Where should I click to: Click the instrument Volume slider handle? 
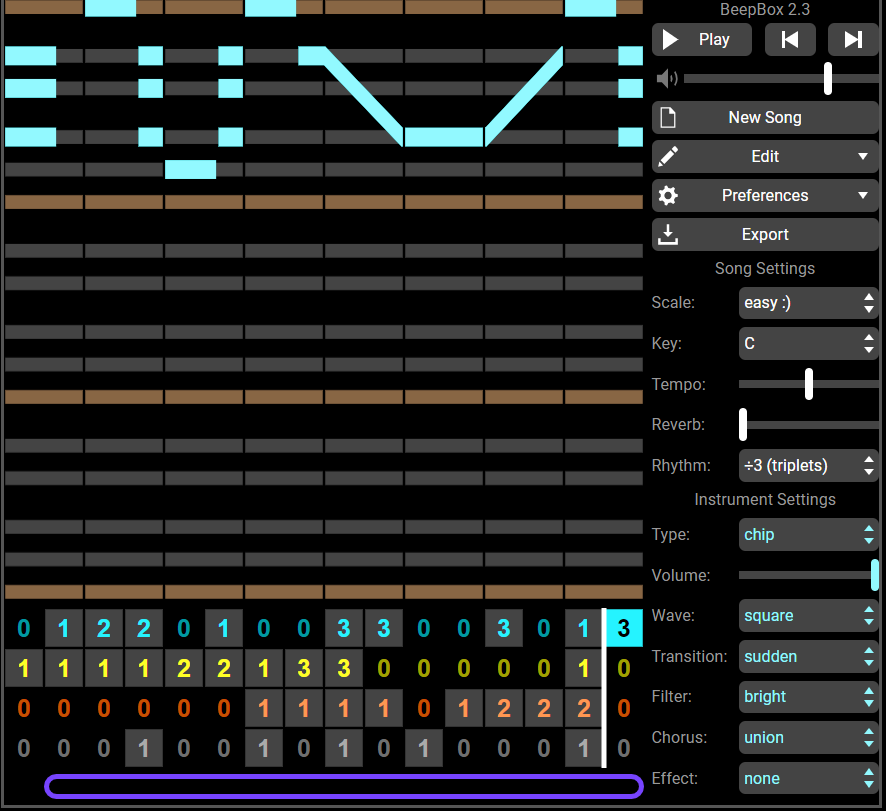[x=875, y=575]
